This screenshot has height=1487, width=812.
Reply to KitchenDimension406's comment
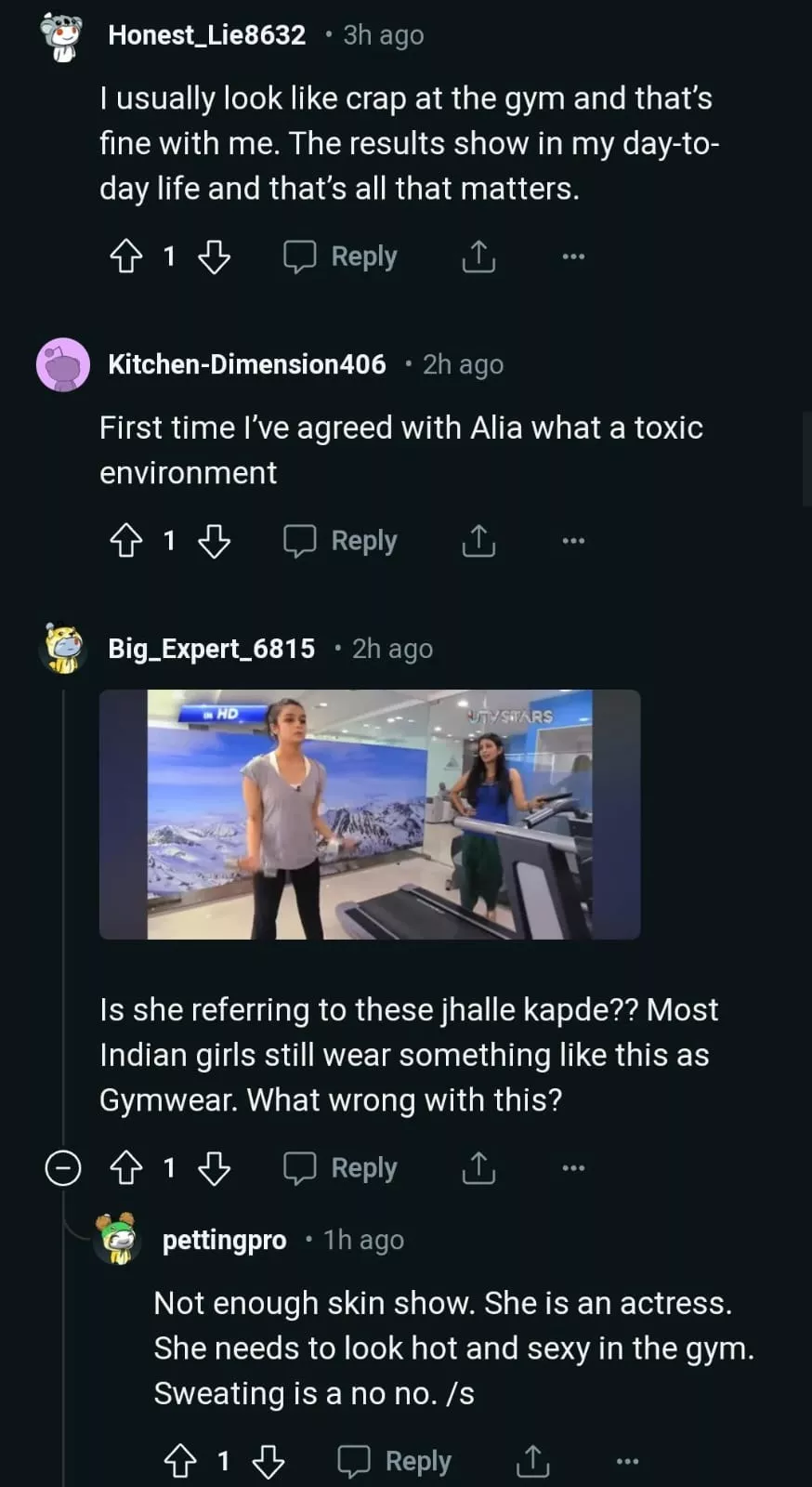341,541
